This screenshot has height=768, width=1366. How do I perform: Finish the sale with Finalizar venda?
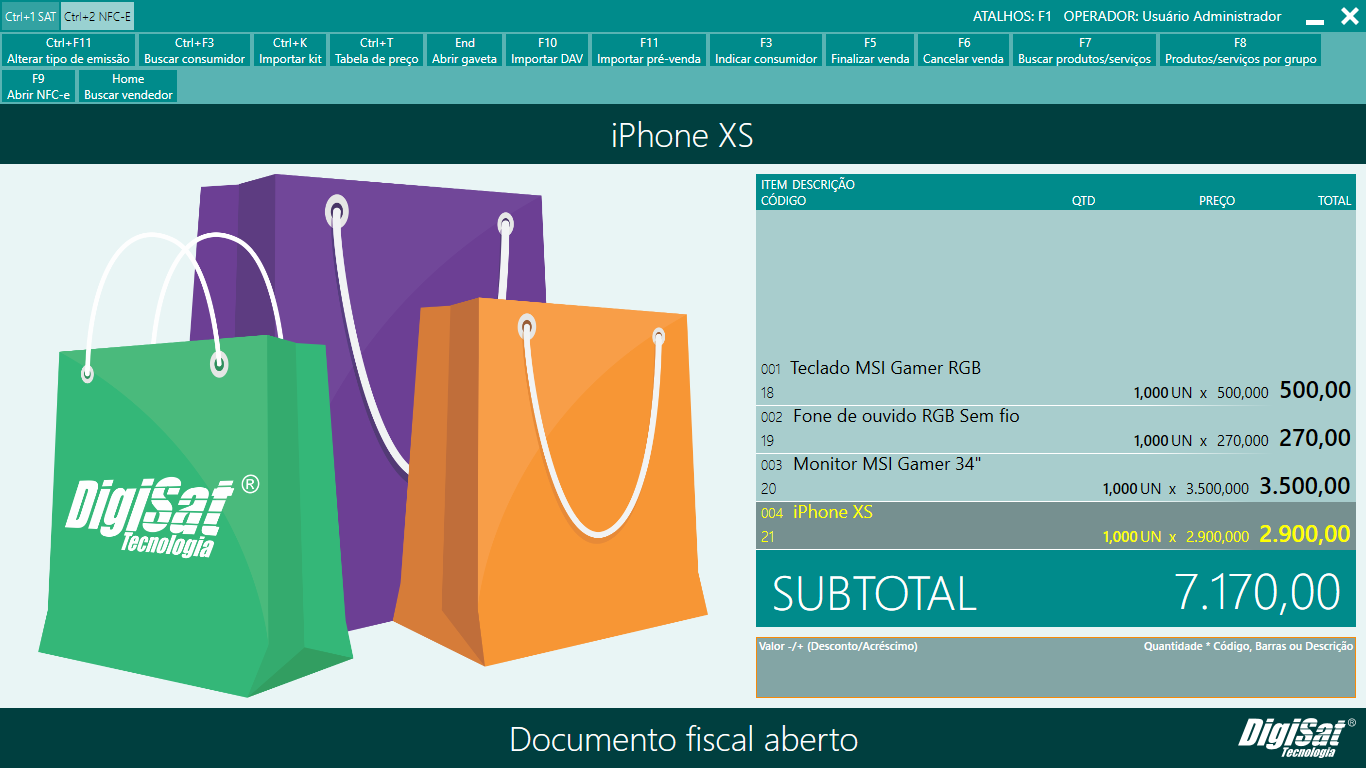click(x=870, y=51)
